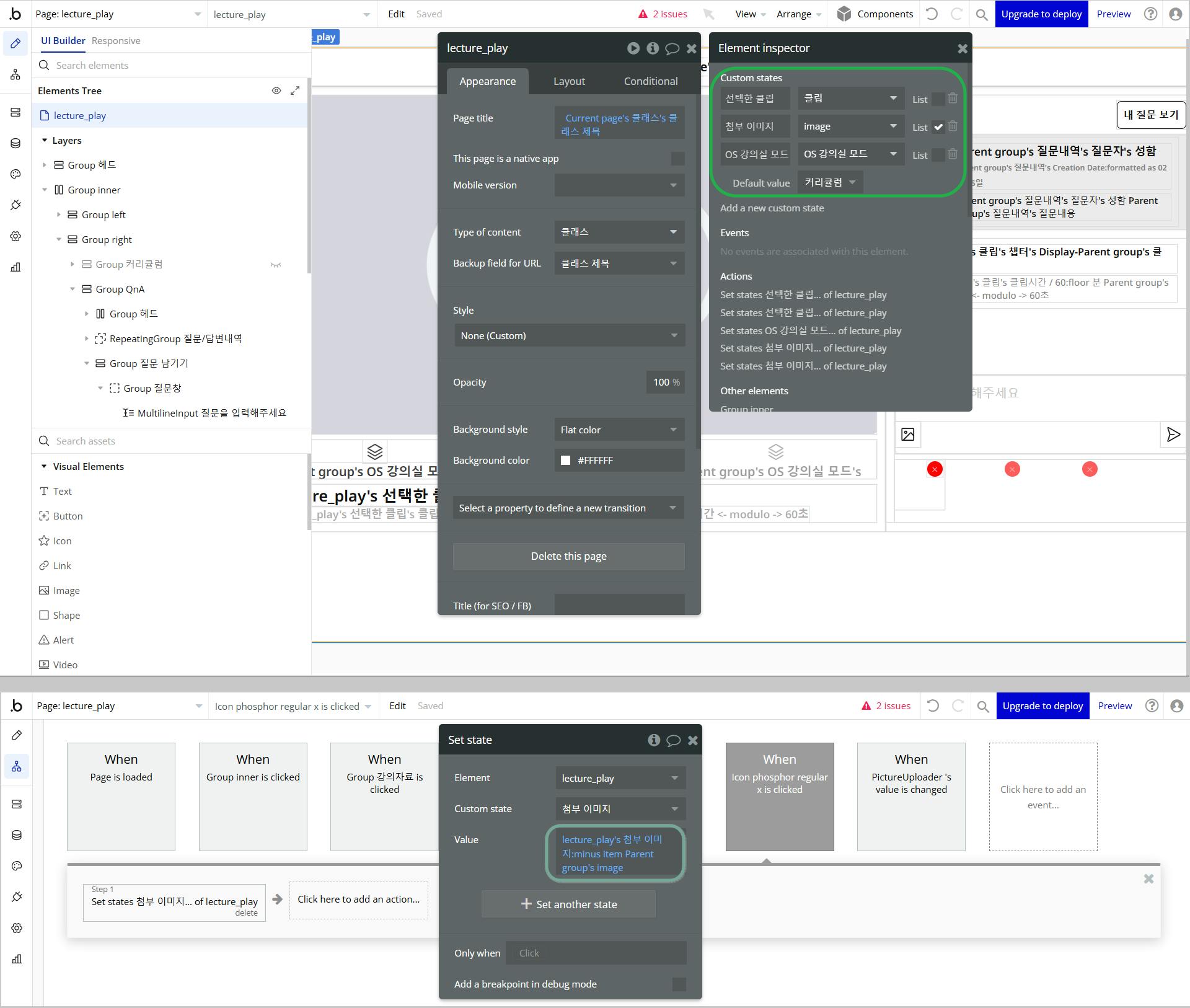Open the Type of content 클래스 dropdown
The width and height of the screenshot is (1190, 1008).
[619, 232]
